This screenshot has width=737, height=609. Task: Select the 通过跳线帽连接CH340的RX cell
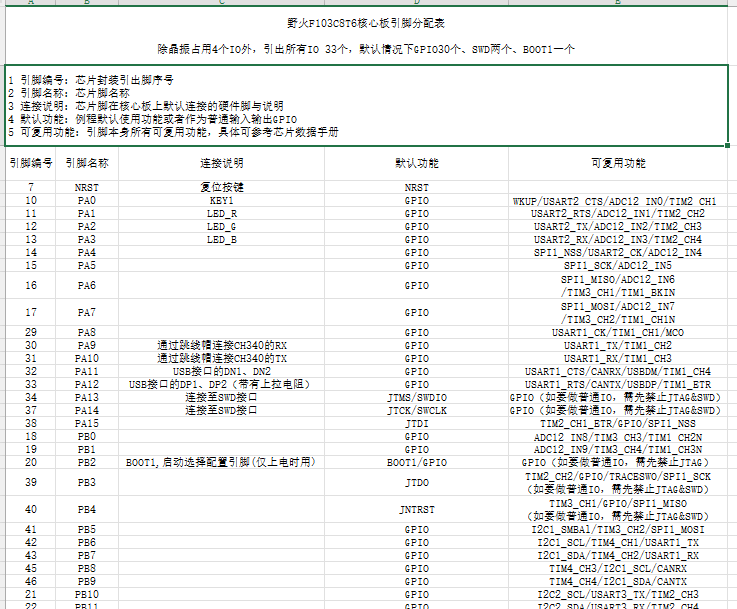coord(221,345)
